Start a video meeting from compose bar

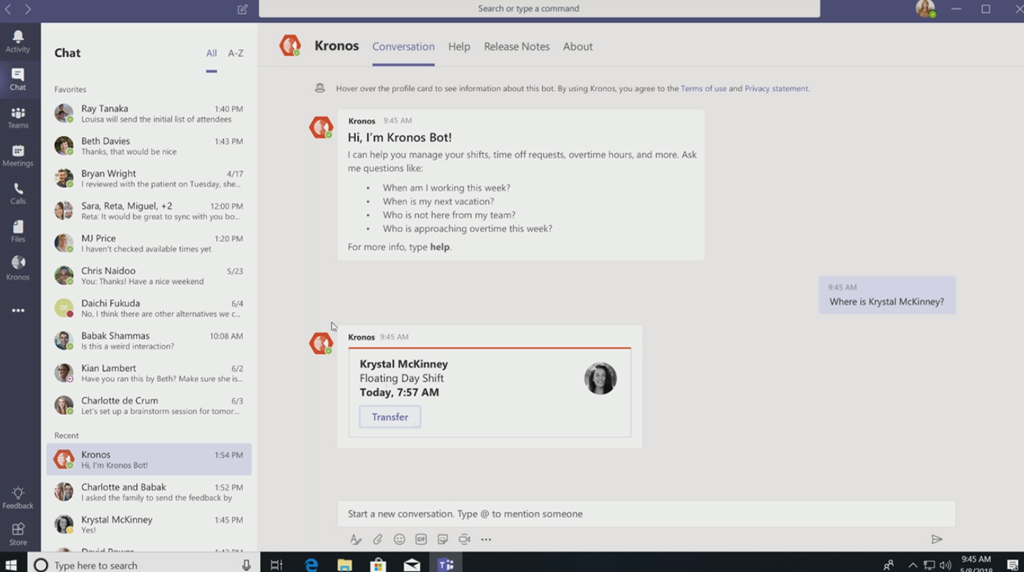464,539
